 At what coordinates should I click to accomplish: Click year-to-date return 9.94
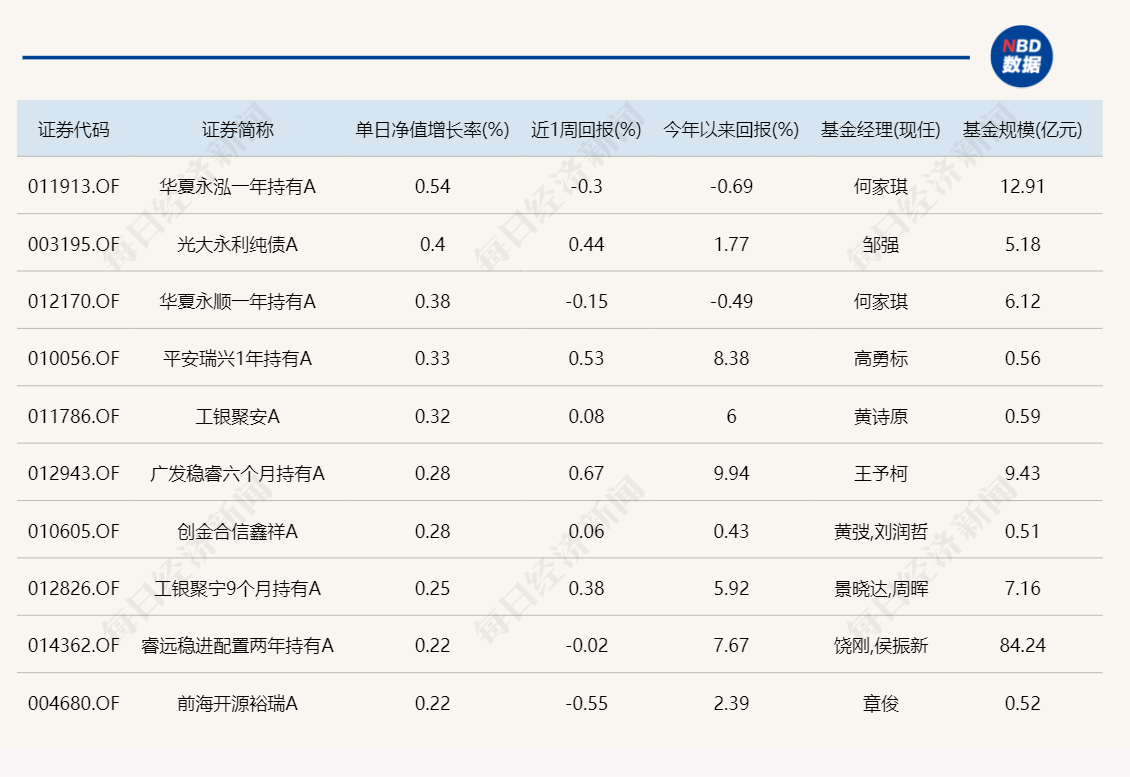pyautogui.click(x=731, y=474)
